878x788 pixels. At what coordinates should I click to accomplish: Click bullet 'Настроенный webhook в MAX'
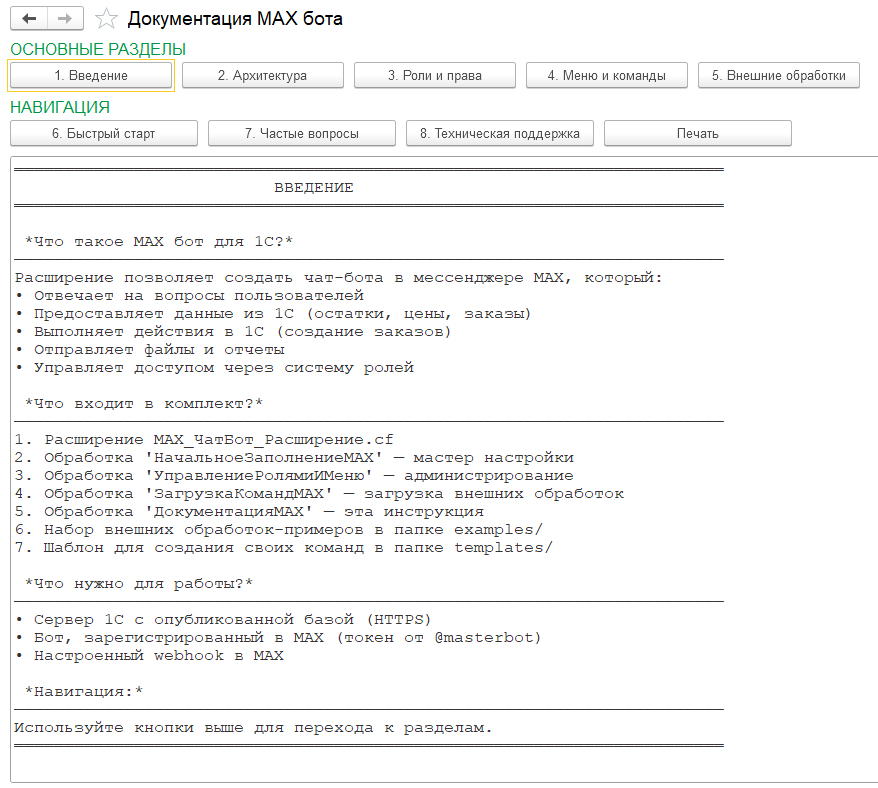(x=150, y=655)
